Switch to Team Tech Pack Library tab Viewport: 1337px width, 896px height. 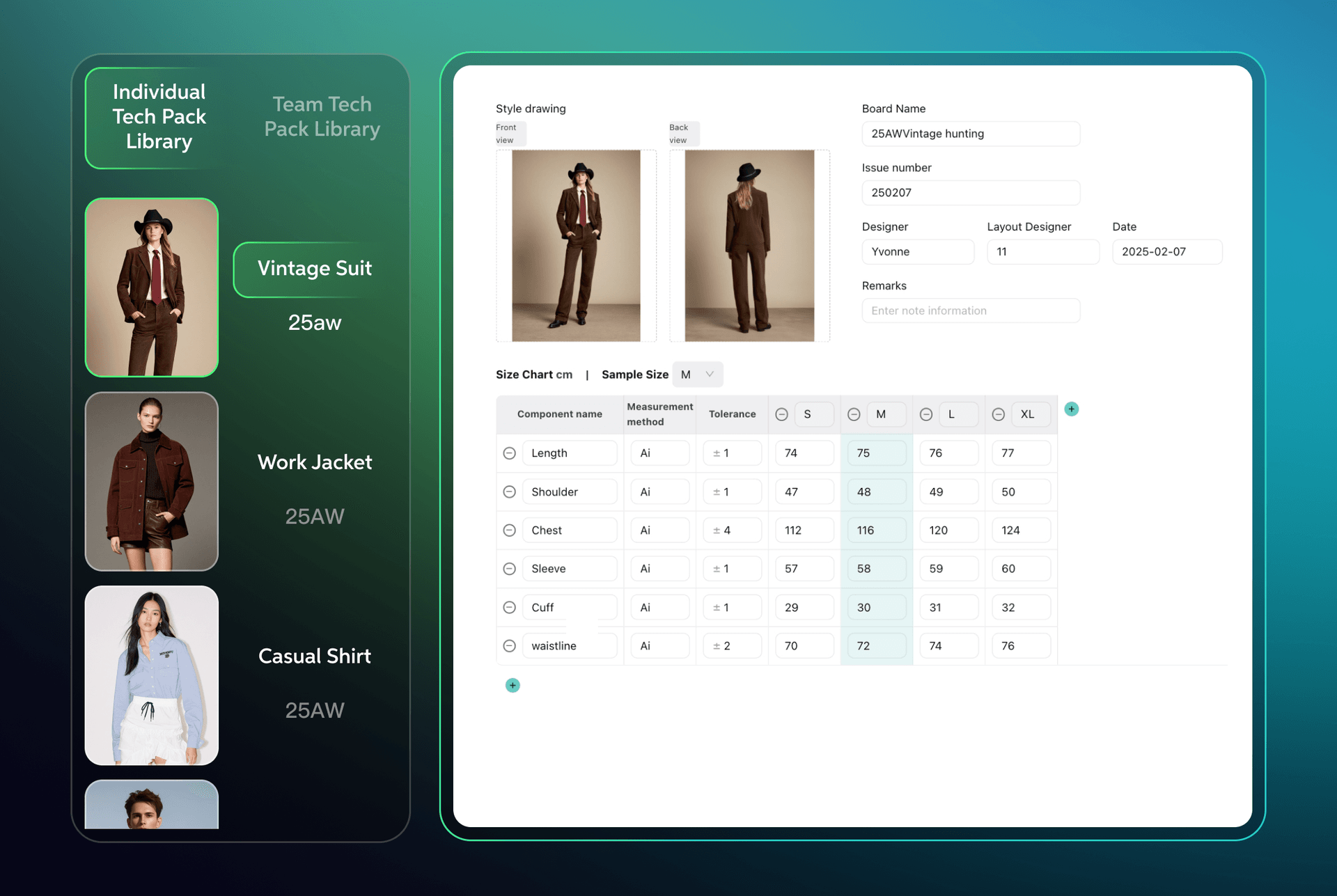coord(322,117)
